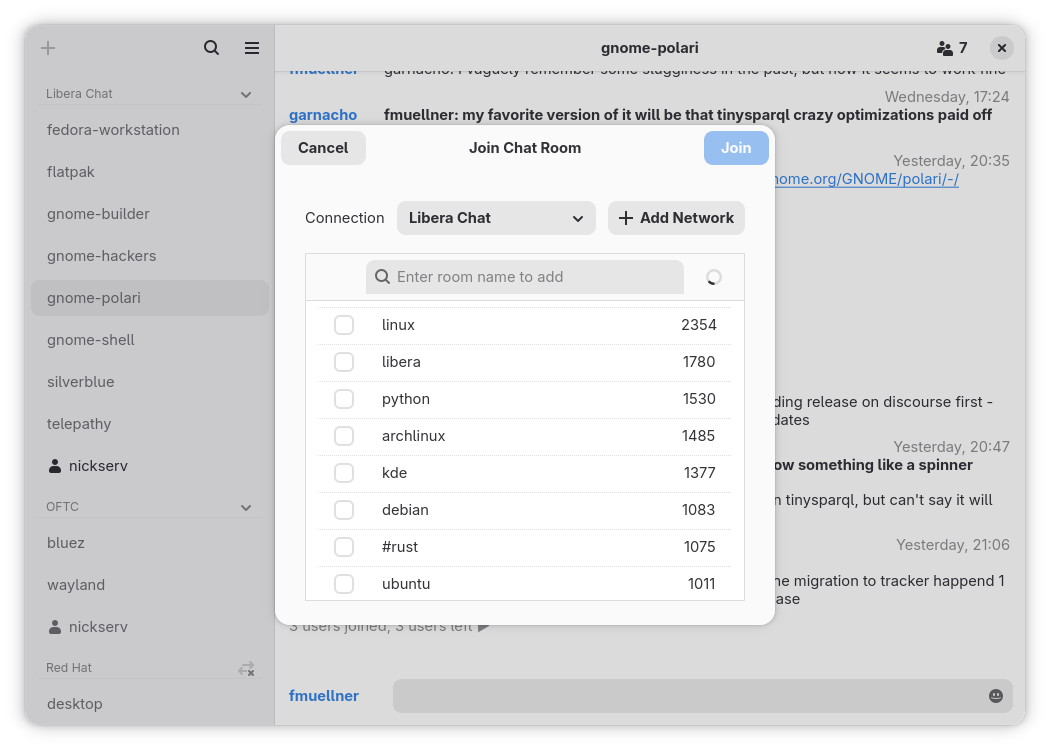
Task: Click the room name search field
Action: (x=535, y=277)
